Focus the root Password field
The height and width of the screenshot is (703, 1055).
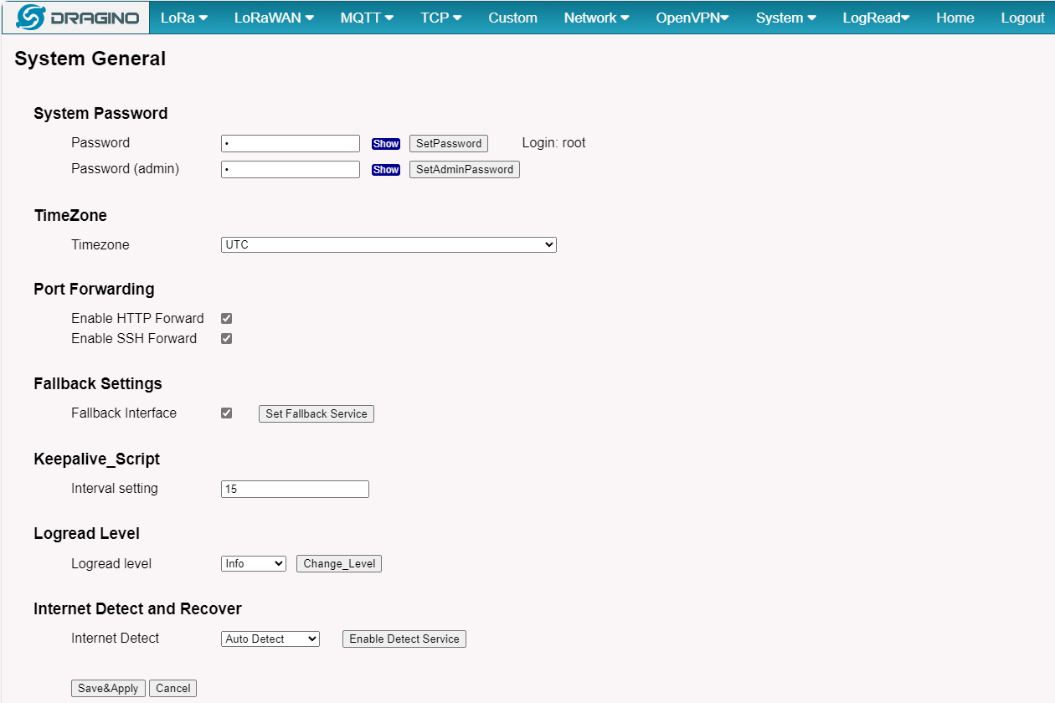[x=291, y=143]
